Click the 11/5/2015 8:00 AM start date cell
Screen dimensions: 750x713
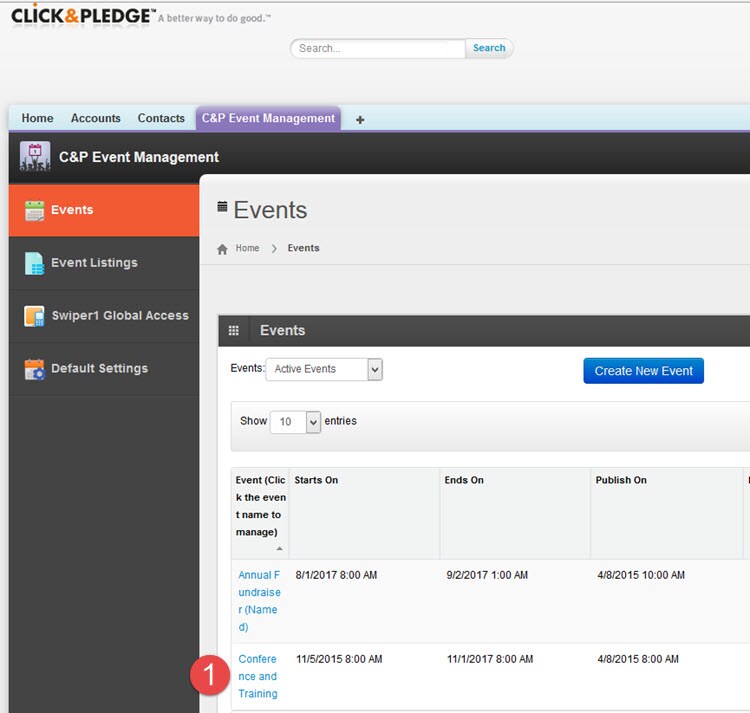[339, 659]
